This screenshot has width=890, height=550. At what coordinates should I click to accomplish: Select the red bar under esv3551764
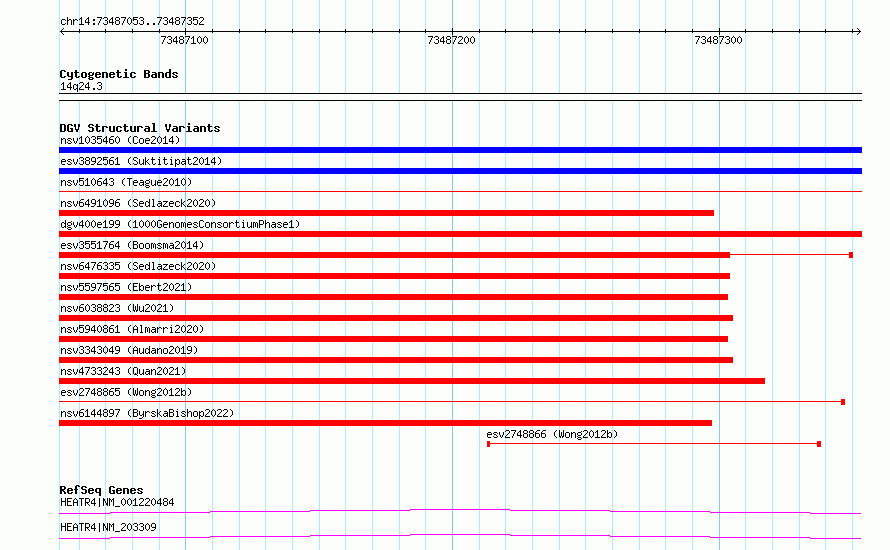(394, 255)
